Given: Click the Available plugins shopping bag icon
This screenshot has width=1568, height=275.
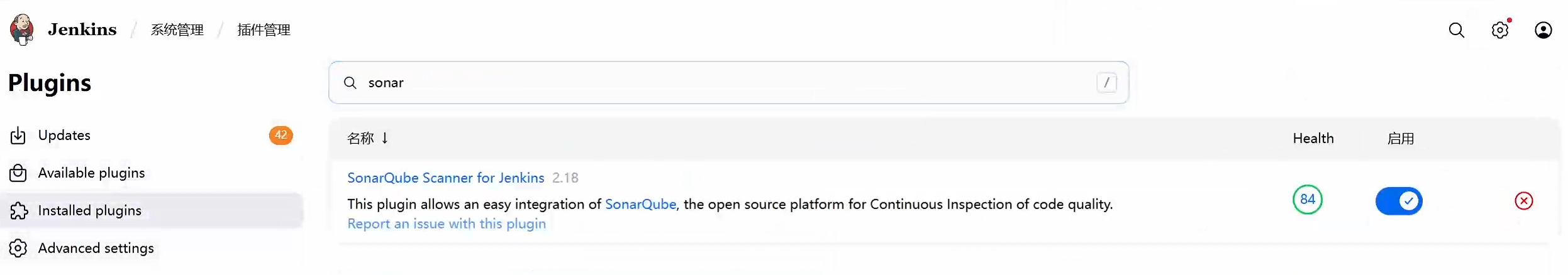Looking at the screenshot, I should click(x=18, y=173).
